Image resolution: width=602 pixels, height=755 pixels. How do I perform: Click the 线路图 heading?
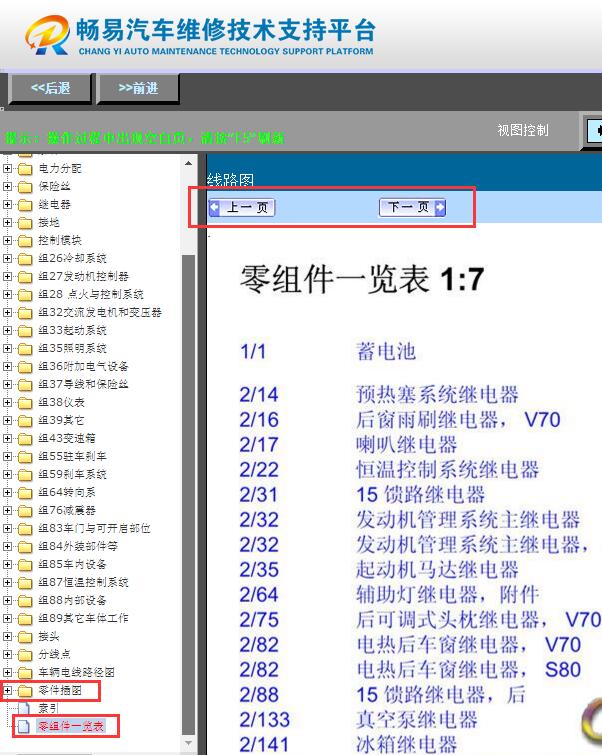tap(230, 180)
